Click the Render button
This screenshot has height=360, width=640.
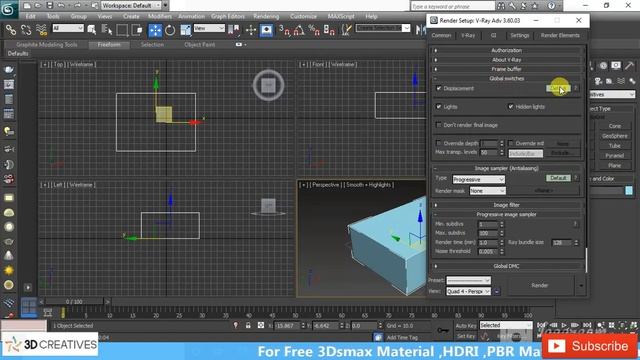click(x=540, y=285)
